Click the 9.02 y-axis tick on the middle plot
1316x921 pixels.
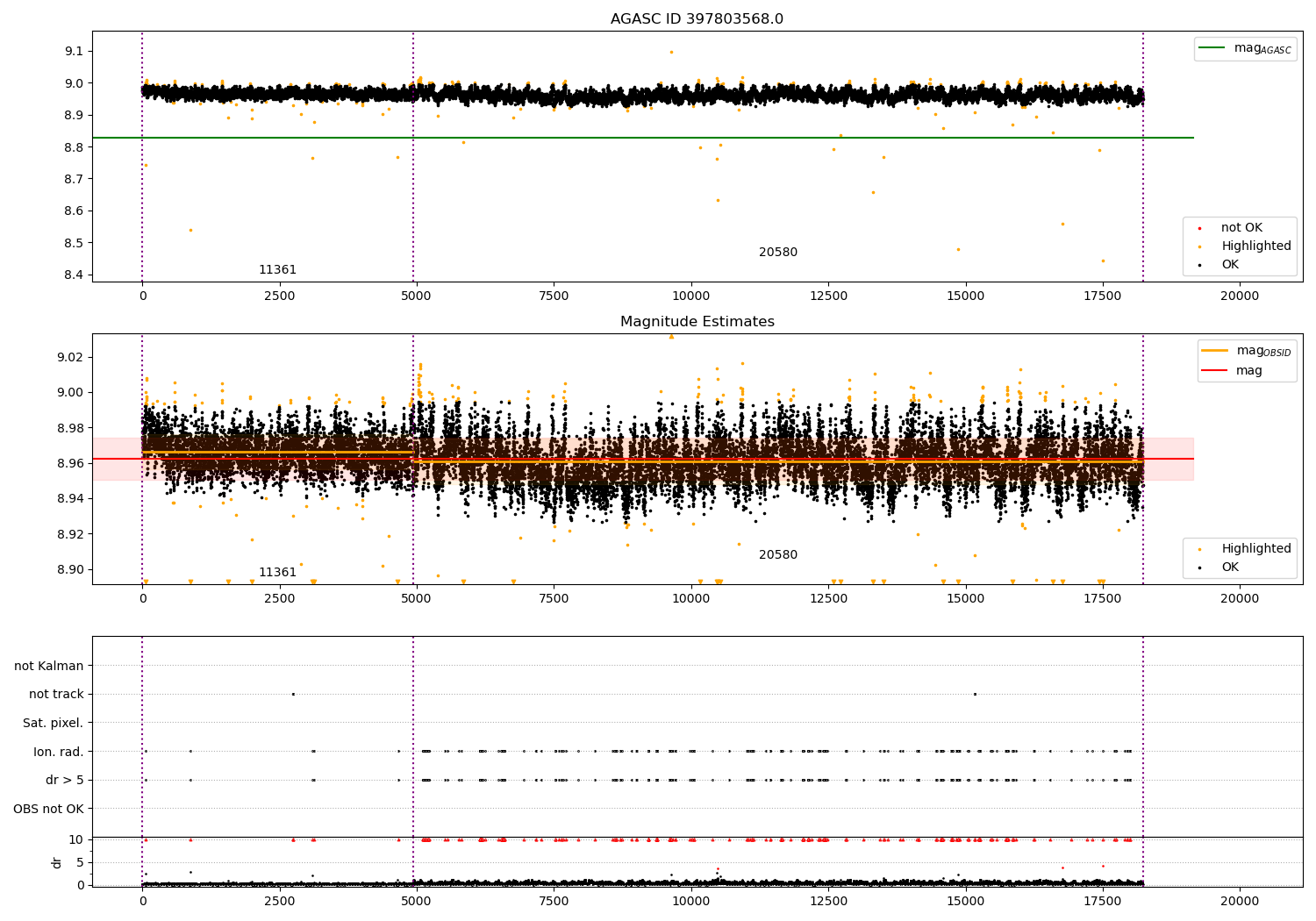tap(70, 357)
